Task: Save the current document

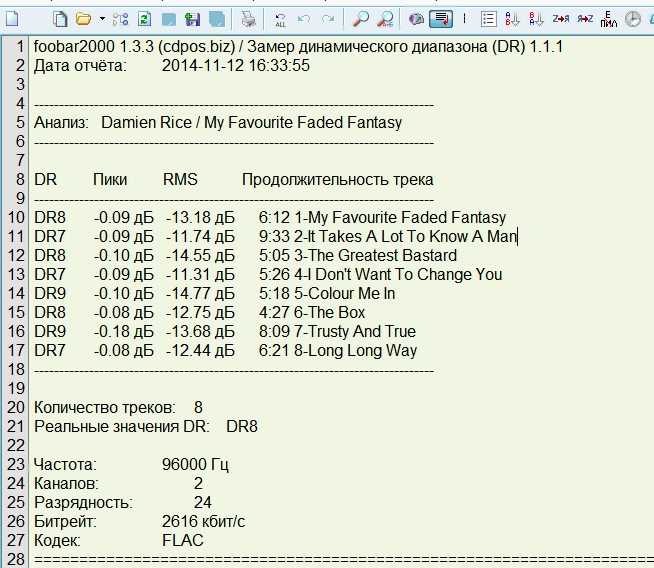Action: click(169, 19)
